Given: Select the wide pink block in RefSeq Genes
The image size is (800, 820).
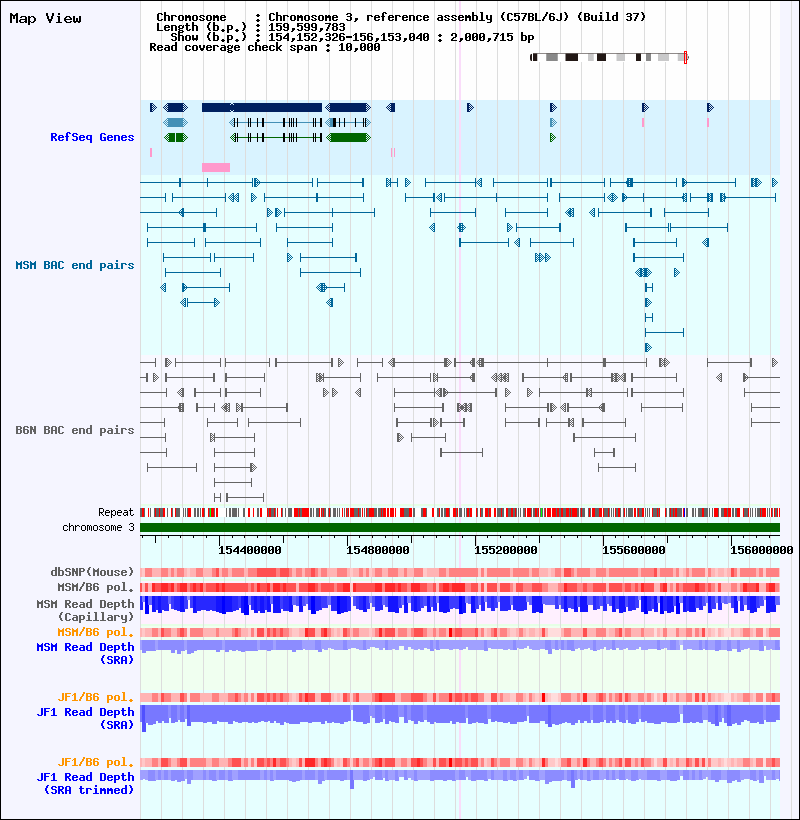Looking at the screenshot, I should (x=216, y=167).
